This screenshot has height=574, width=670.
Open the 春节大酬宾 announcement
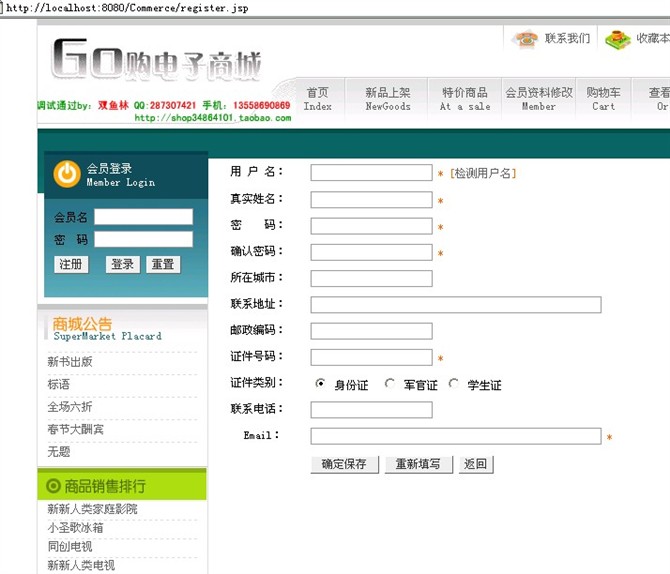tap(75, 429)
